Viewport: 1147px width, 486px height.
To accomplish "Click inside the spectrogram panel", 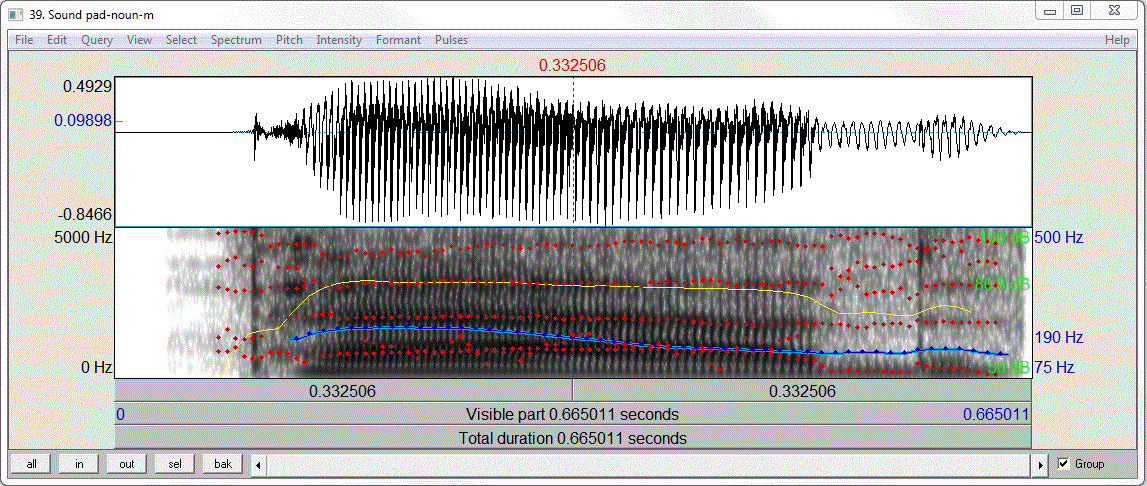I will (573, 302).
